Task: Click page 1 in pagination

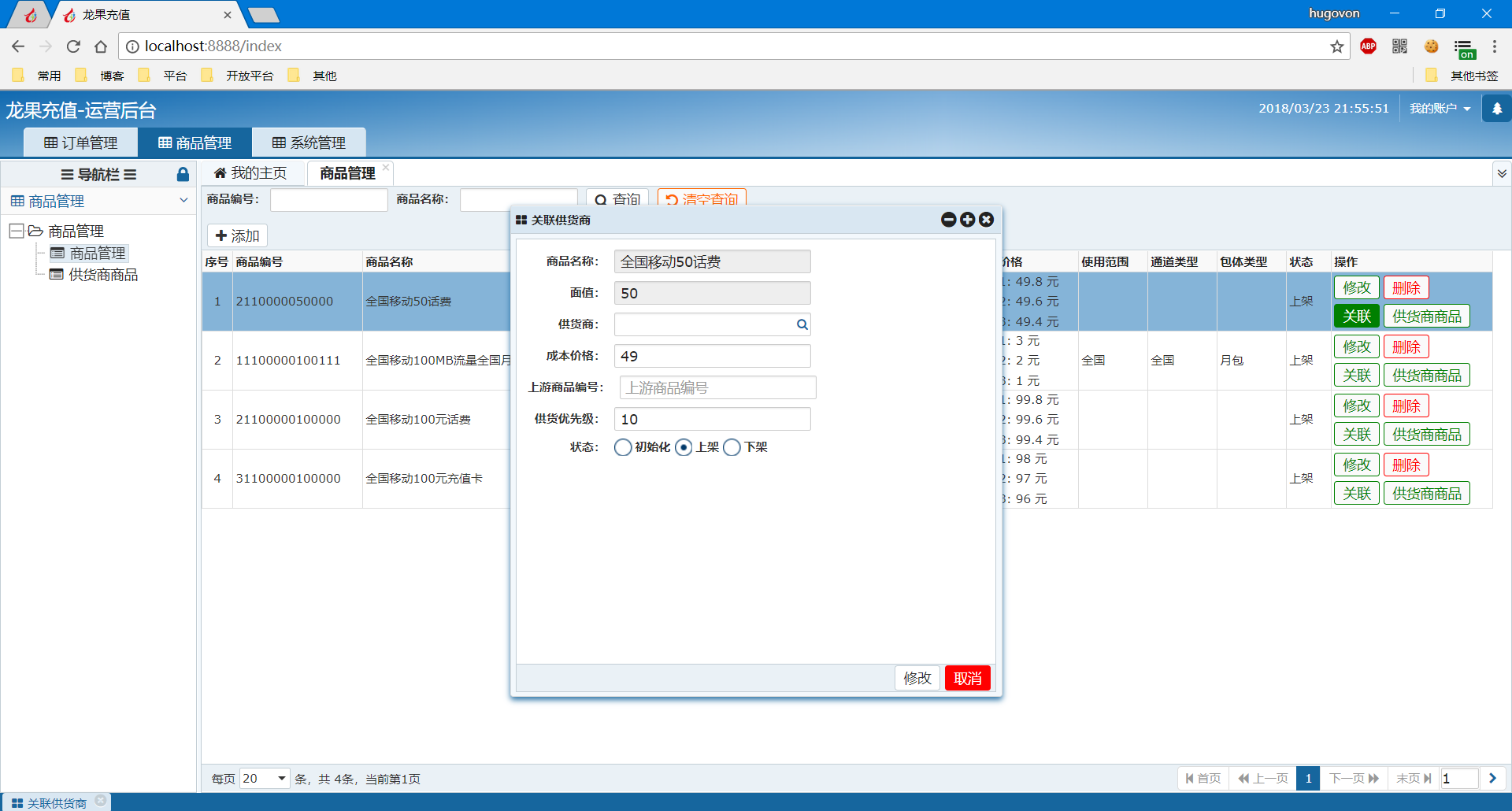Action: tap(1308, 778)
